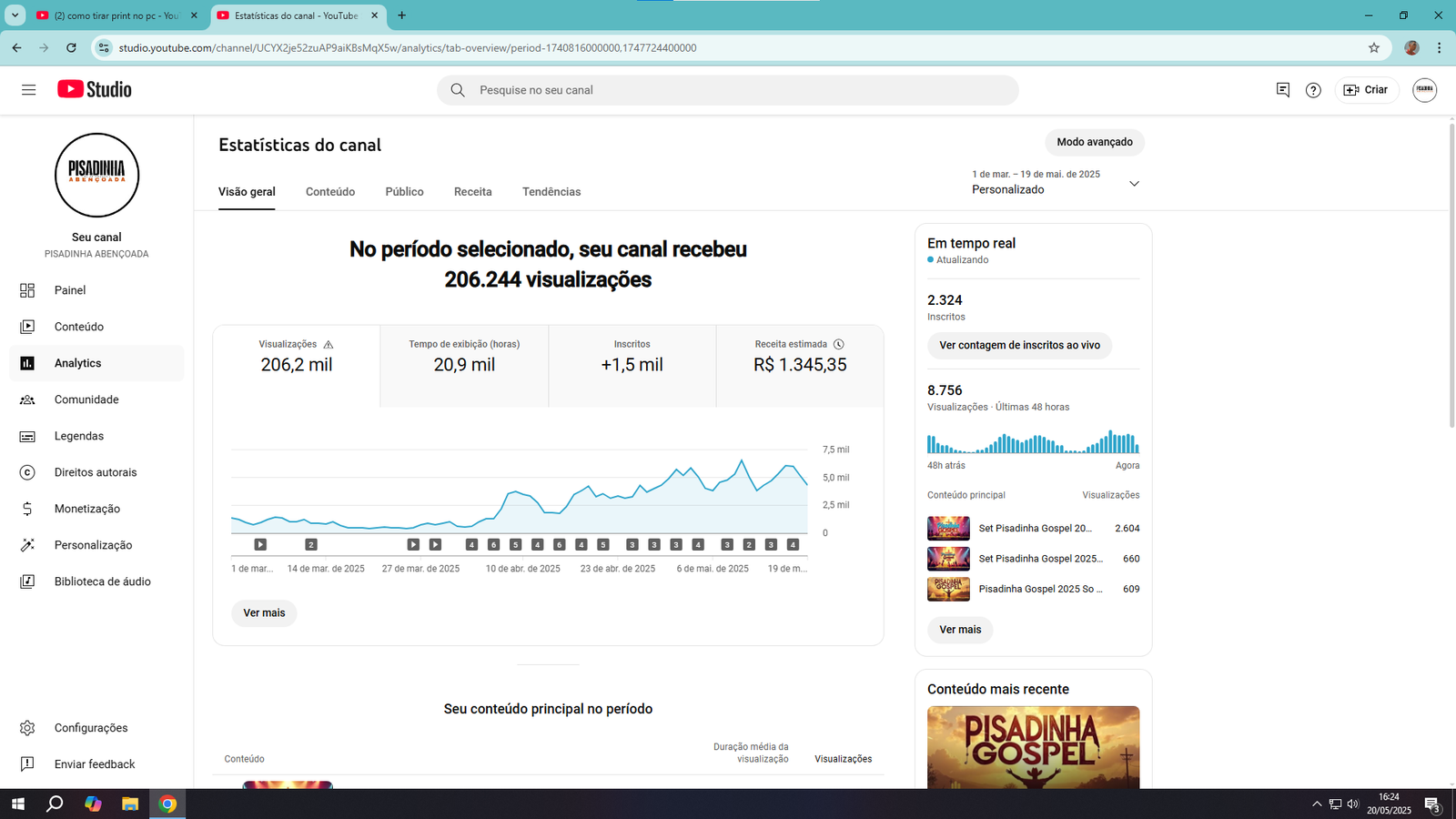Switch to the Conteúdo analytics tab
Screen dimensions: 1456x819
[x=330, y=192]
